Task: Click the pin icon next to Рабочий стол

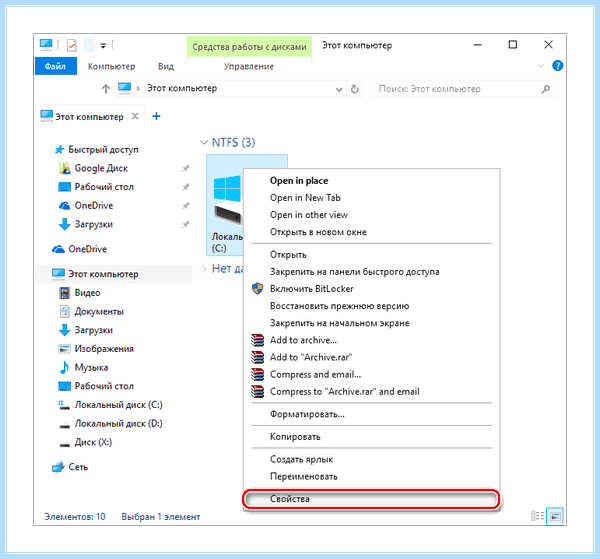Action: tap(186, 187)
